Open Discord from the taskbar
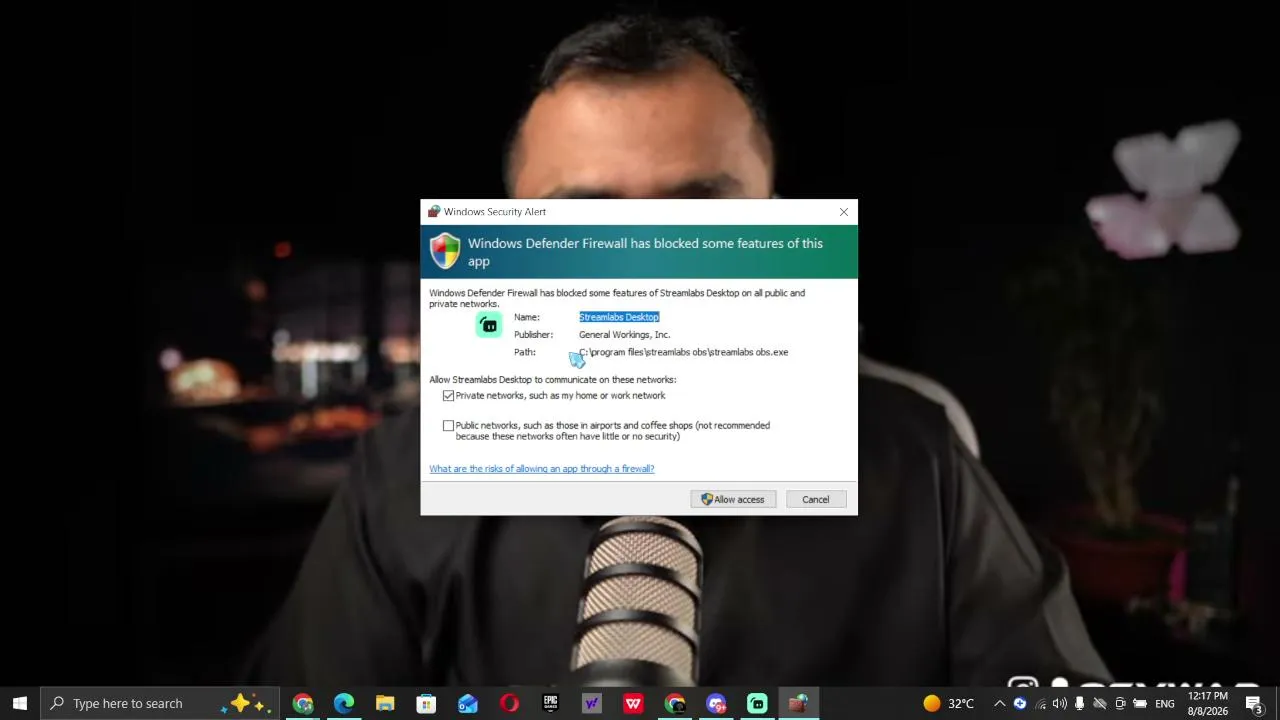 (x=716, y=703)
